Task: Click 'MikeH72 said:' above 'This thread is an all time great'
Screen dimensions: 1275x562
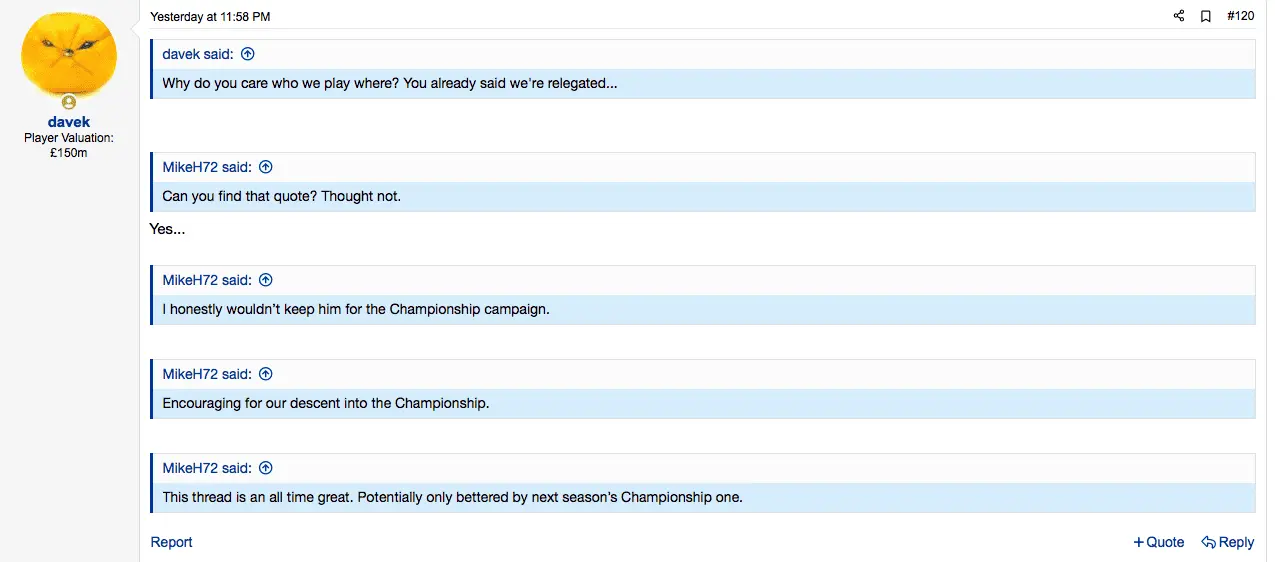Action: tap(207, 469)
